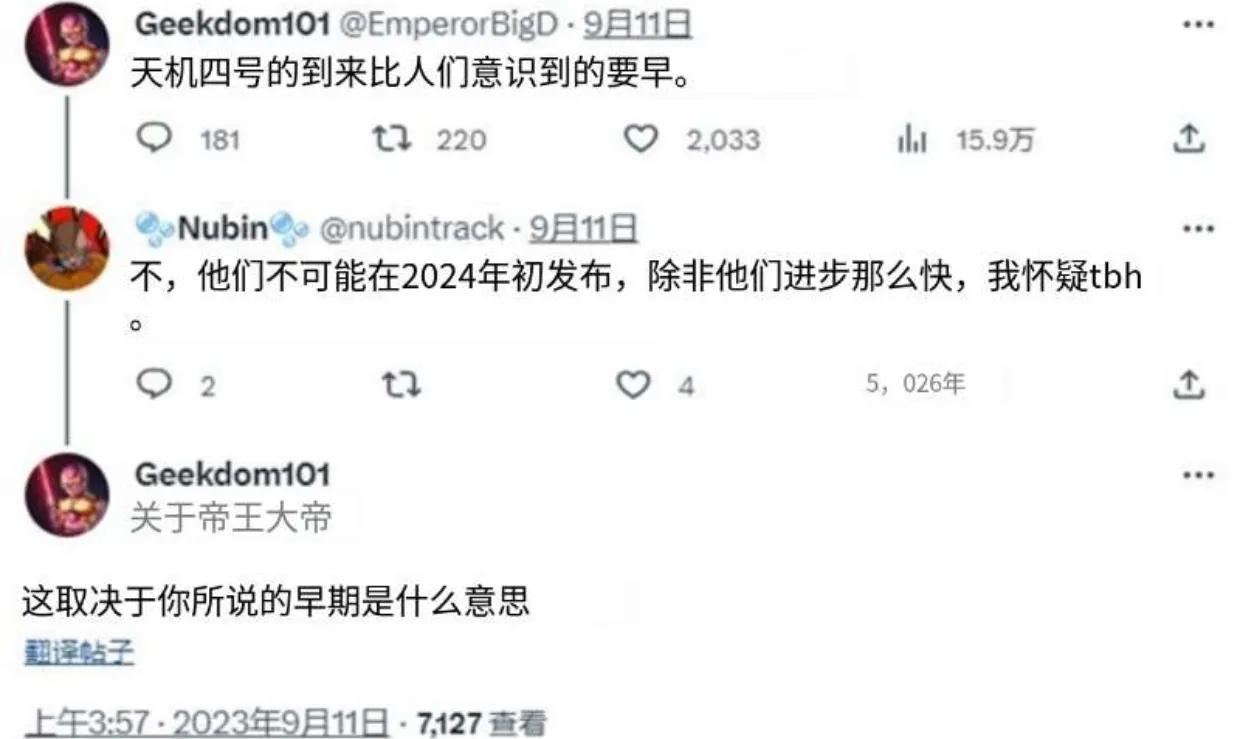Open the more menu on the first tweet
This screenshot has width=1239, height=739.
pos(1198,25)
